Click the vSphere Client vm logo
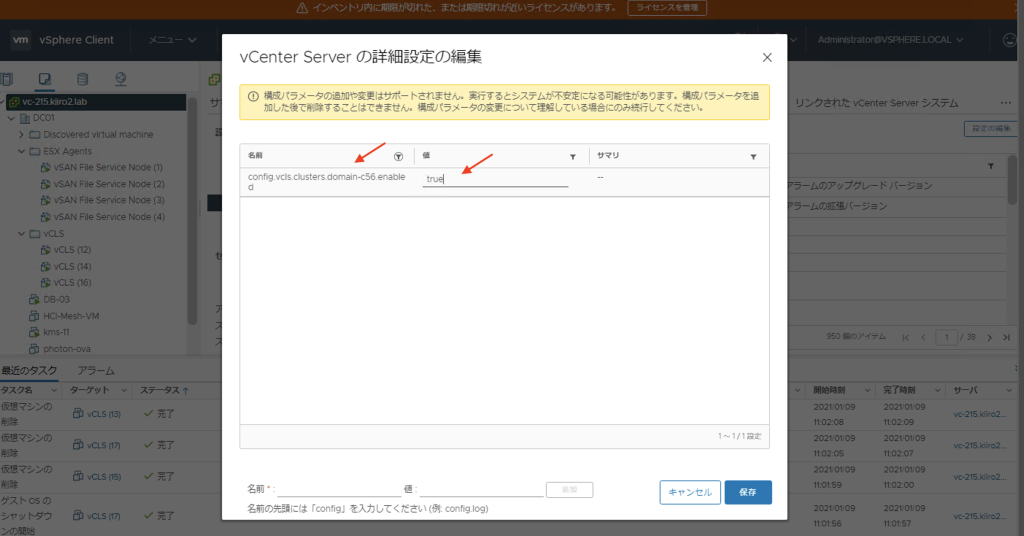 (x=21, y=40)
